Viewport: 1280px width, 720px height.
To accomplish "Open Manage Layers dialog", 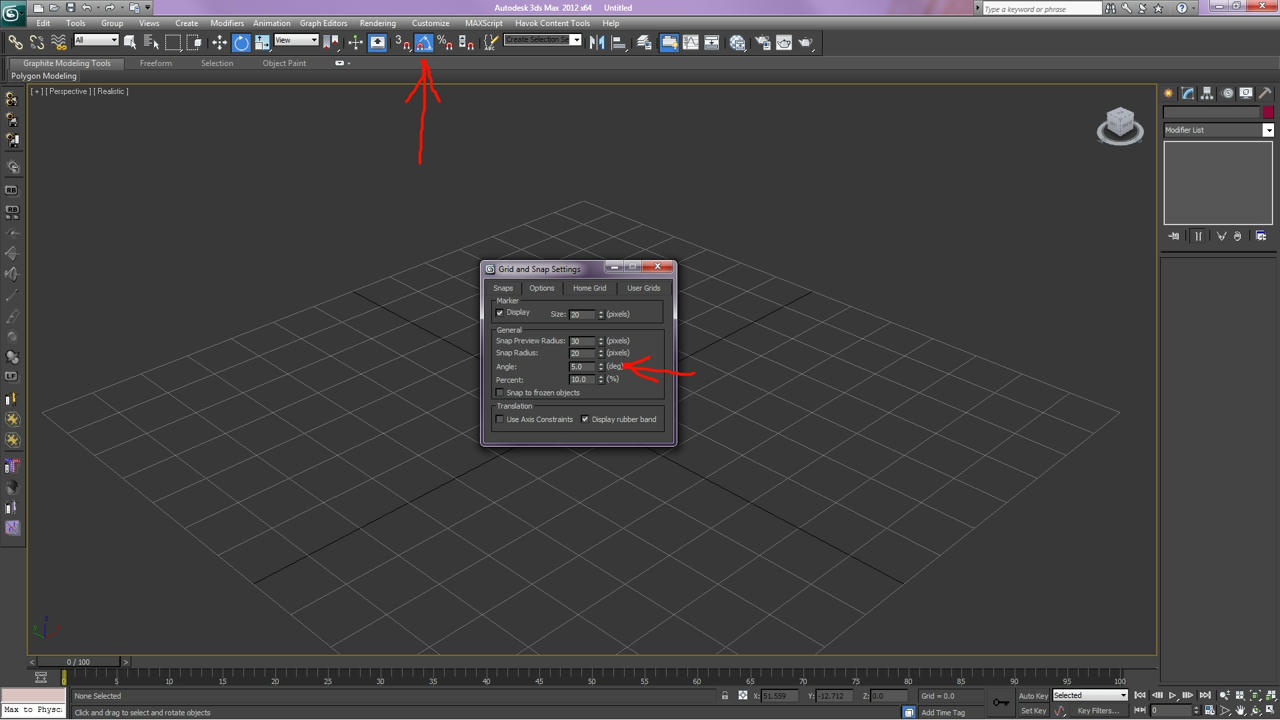I will [x=645, y=42].
